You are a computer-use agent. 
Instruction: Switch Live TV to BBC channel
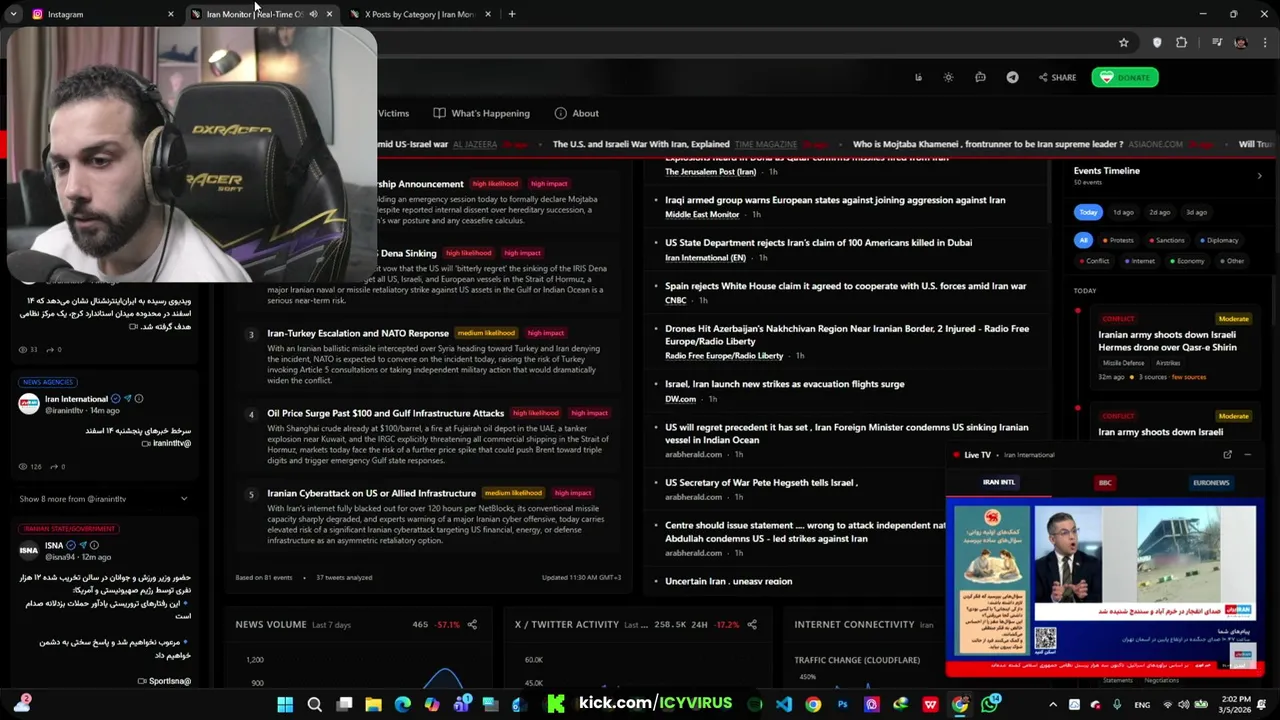[x=1105, y=483]
